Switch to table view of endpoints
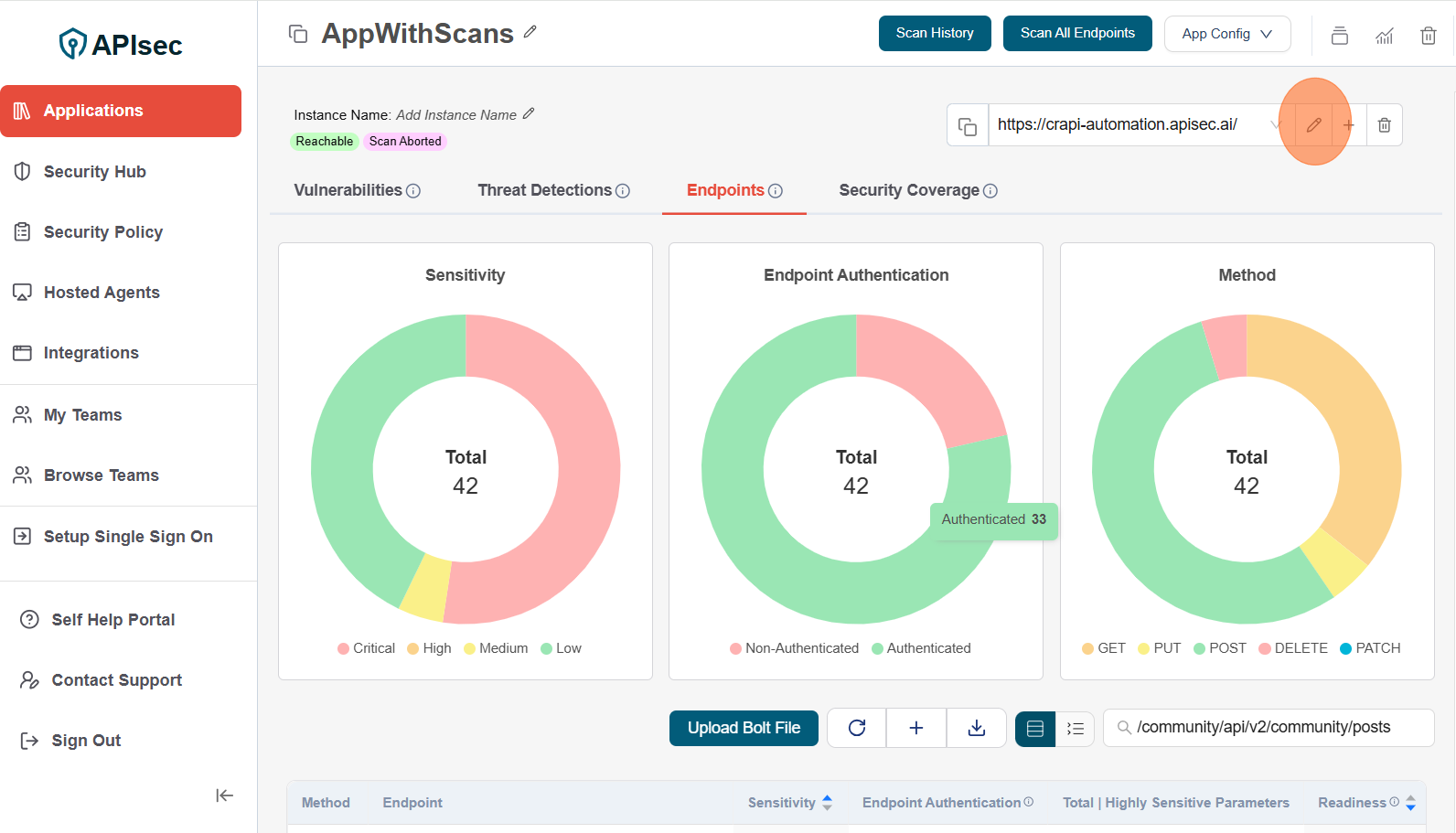Image resolution: width=1456 pixels, height=833 pixels. [1035, 729]
